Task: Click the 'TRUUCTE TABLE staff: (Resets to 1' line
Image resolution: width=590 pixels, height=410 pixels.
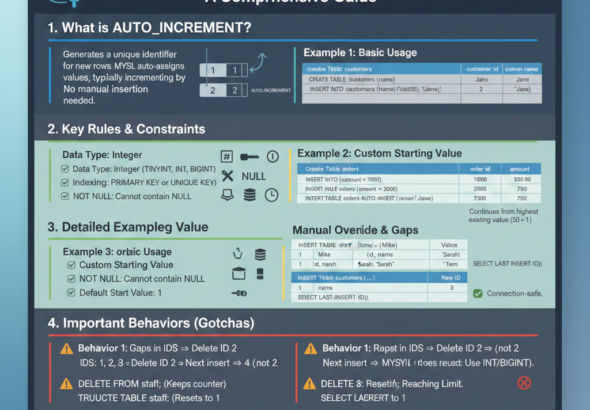Action: (x=149, y=398)
